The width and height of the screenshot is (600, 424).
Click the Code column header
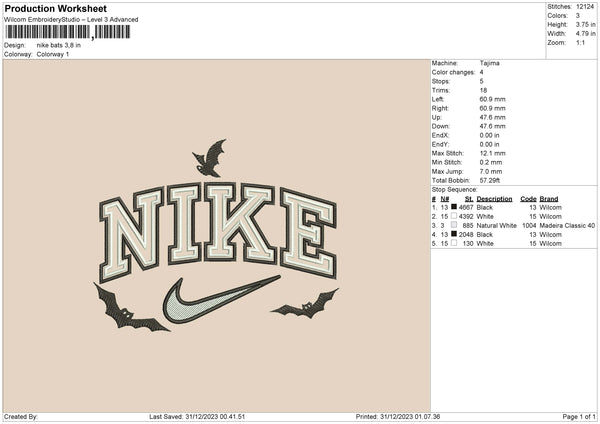point(528,199)
